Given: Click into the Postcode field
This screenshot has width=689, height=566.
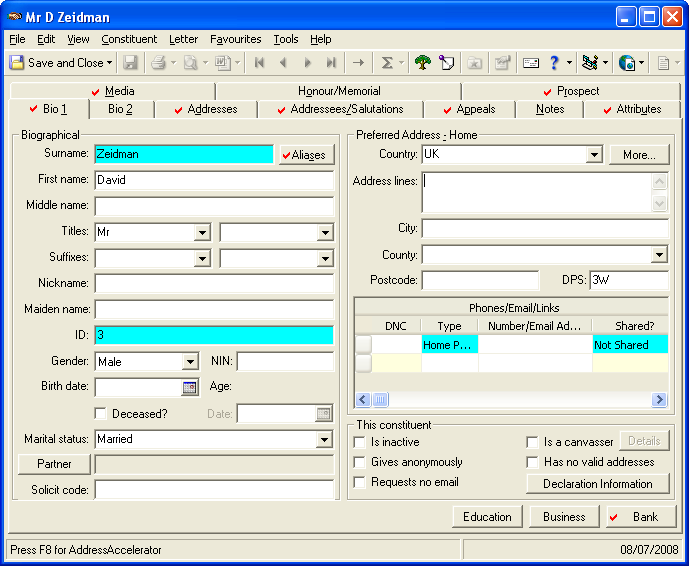Looking at the screenshot, I should click(x=480, y=280).
